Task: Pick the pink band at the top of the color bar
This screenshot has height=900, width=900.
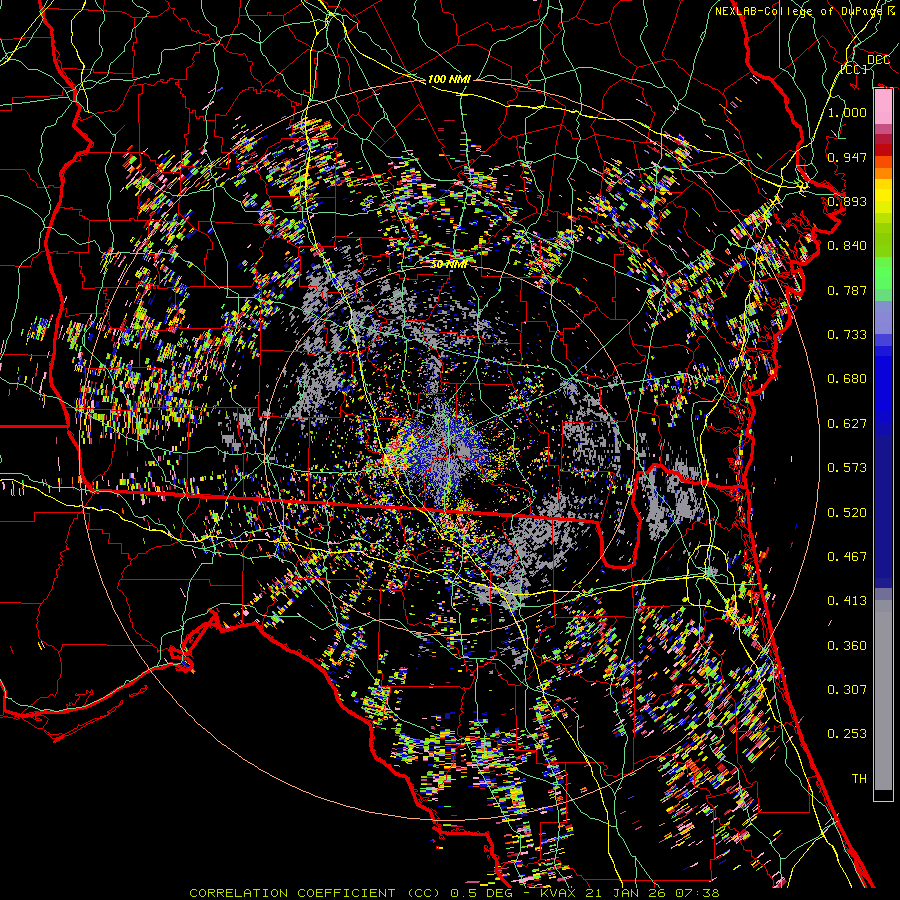Action: pyautogui.click(x=883, y=106)
